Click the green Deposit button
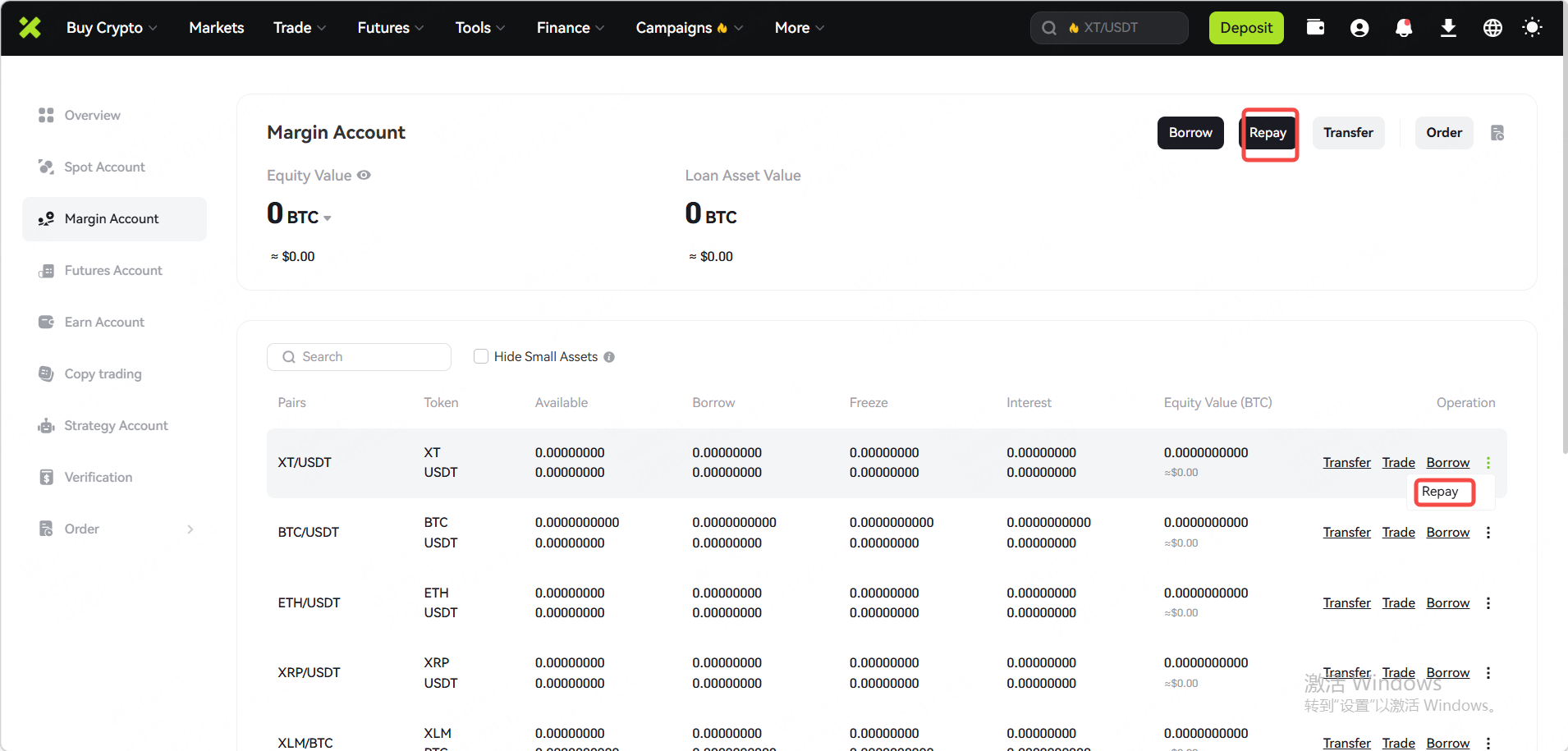 click(1245, 28)
